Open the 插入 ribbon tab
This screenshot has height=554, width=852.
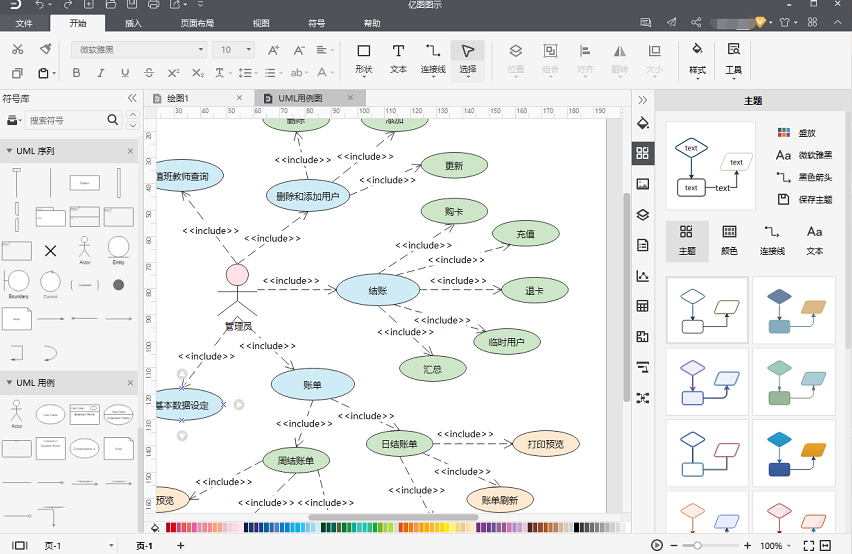(133, 23)
